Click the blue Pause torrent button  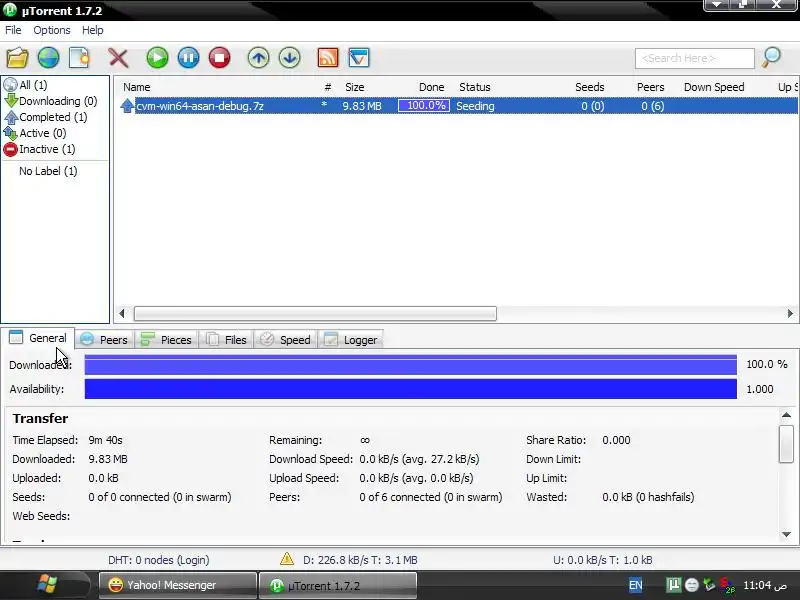pos(188,58)
